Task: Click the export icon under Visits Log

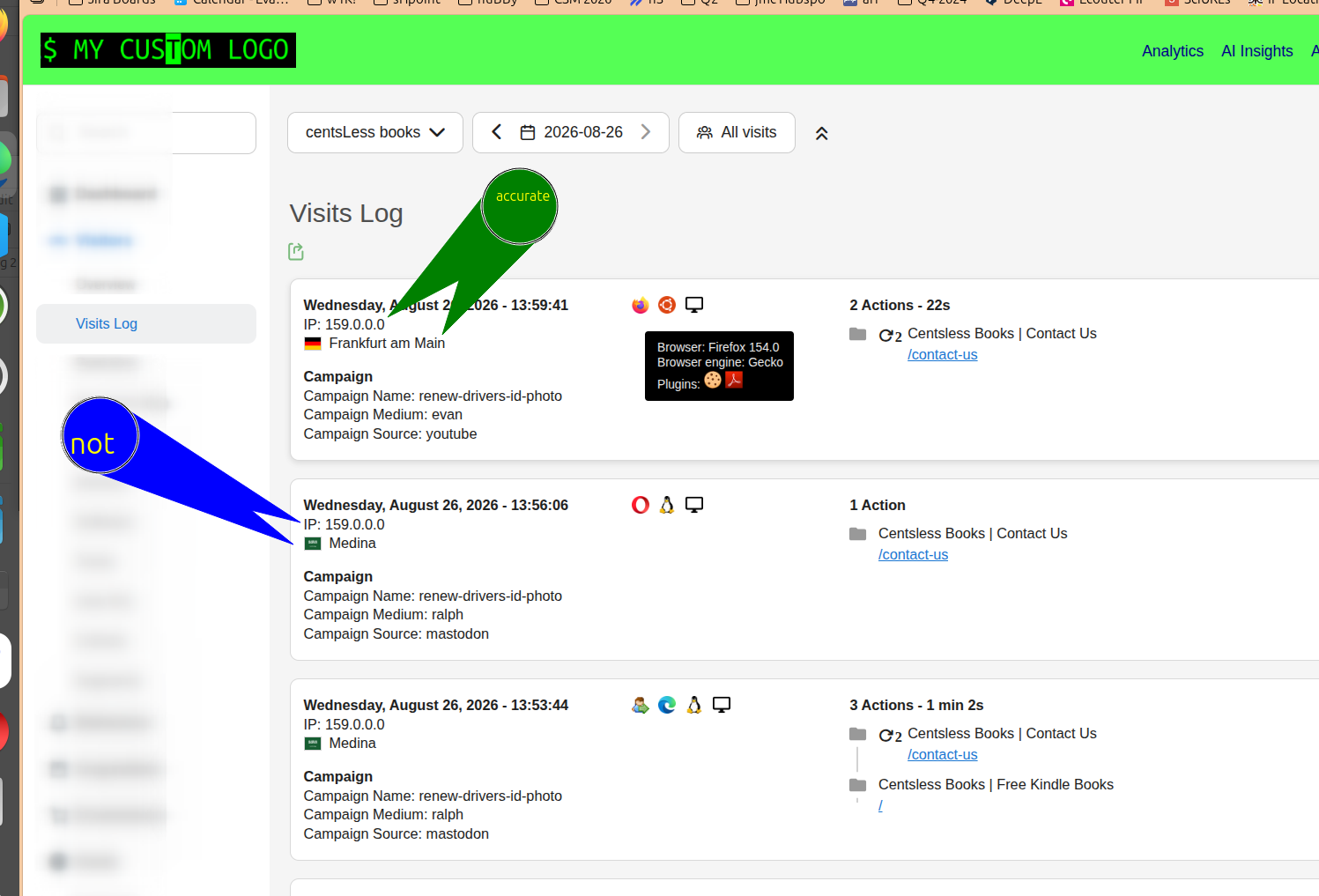Action: pyautogui.click(x=296, y=252)
